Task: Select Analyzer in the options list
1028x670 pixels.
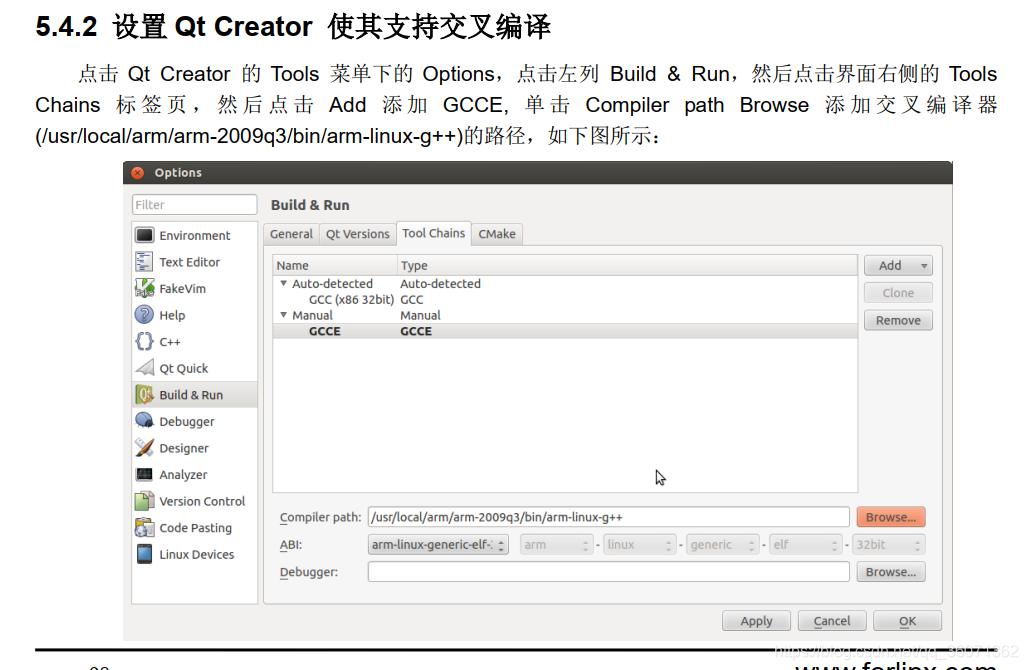Action: point(194,475)
